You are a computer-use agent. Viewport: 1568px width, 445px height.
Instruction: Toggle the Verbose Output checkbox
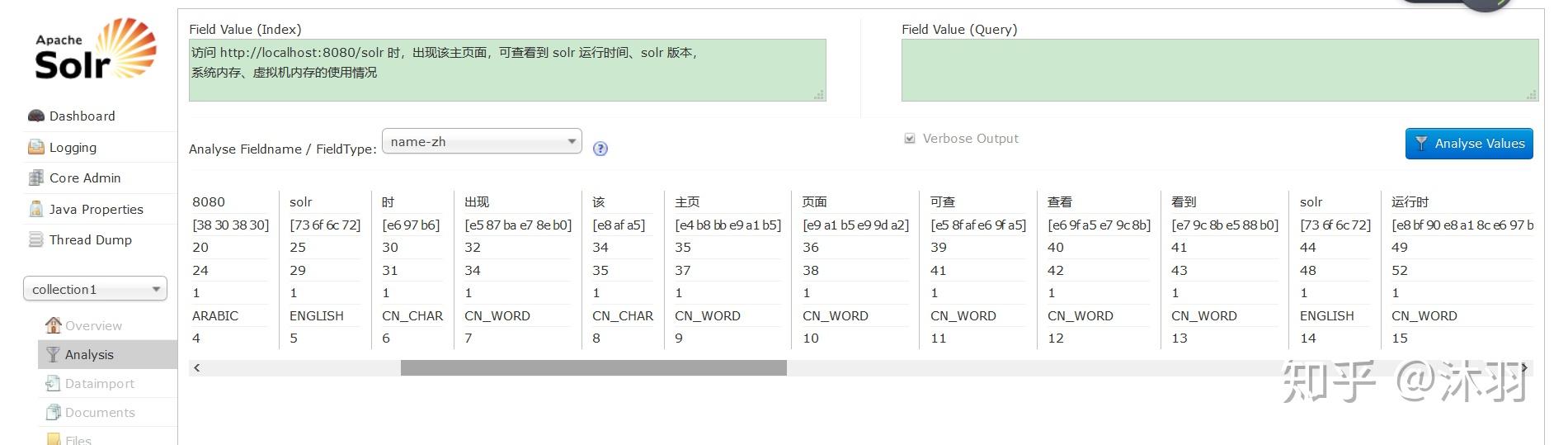coord(910,139)
